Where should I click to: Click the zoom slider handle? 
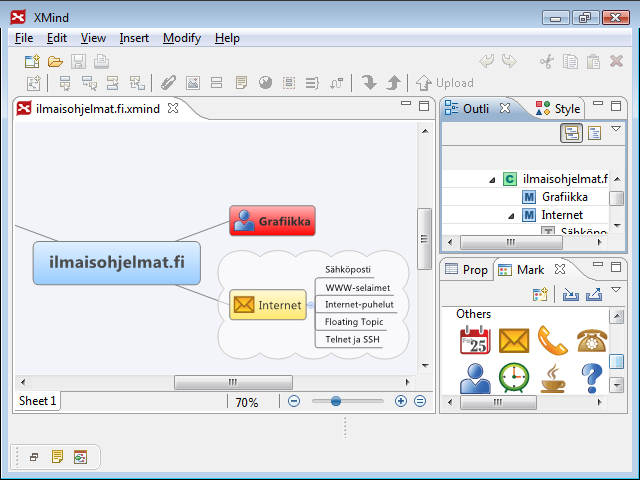click(x=336, y=401)
